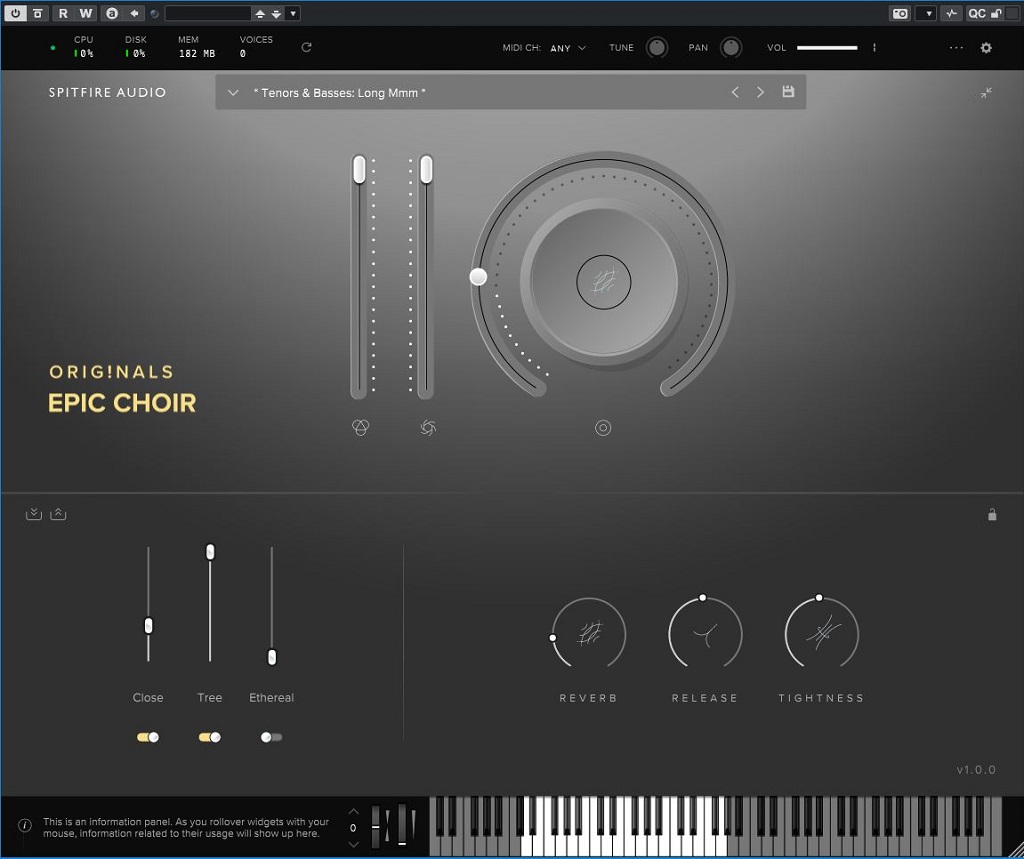This screenshot has width=1024, height=859.
Task: Click the REVERB knob
Action: (x=589, y=634)
